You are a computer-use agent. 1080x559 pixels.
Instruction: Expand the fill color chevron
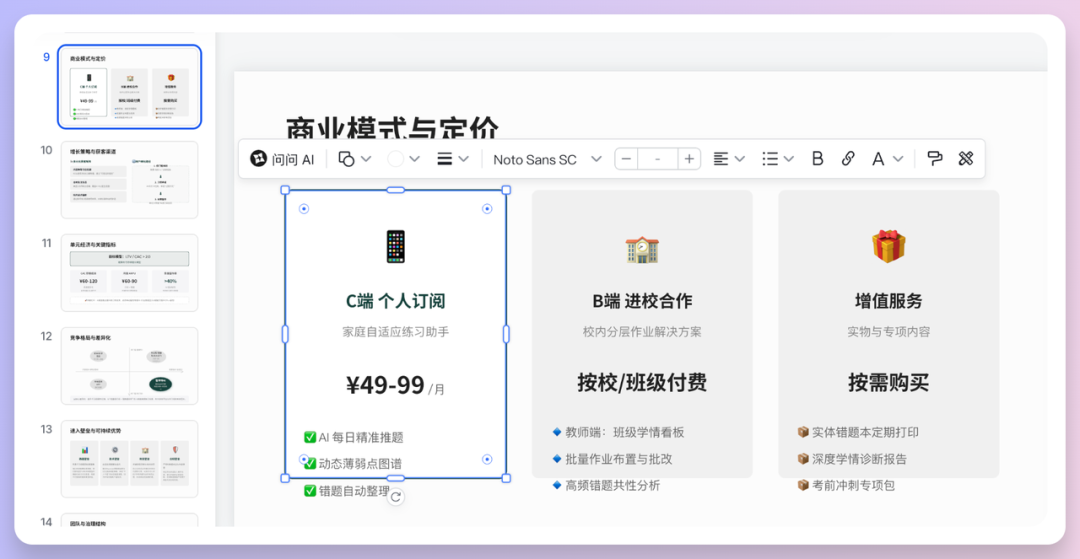coord(415,159)
